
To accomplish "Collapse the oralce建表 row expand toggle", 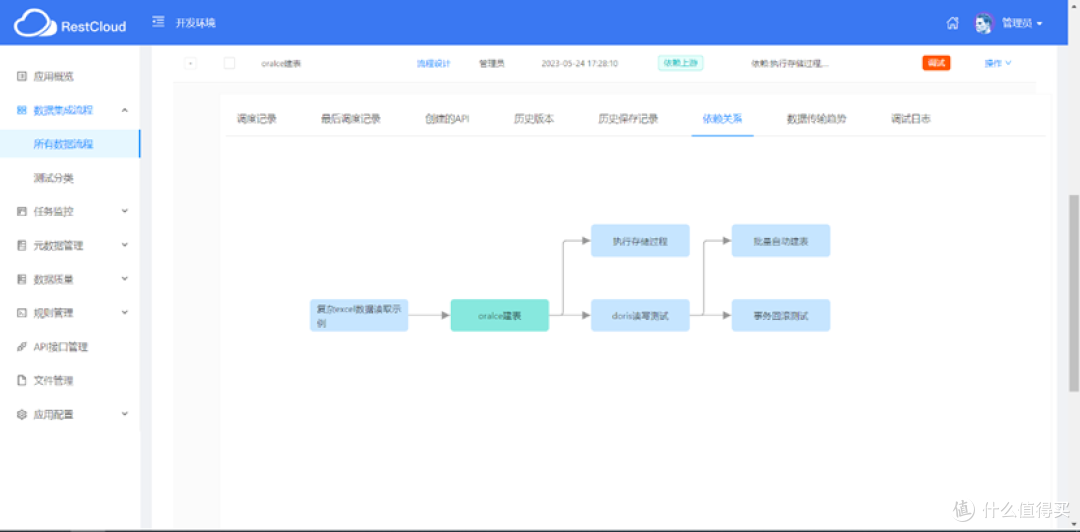I will coord(190,63).
